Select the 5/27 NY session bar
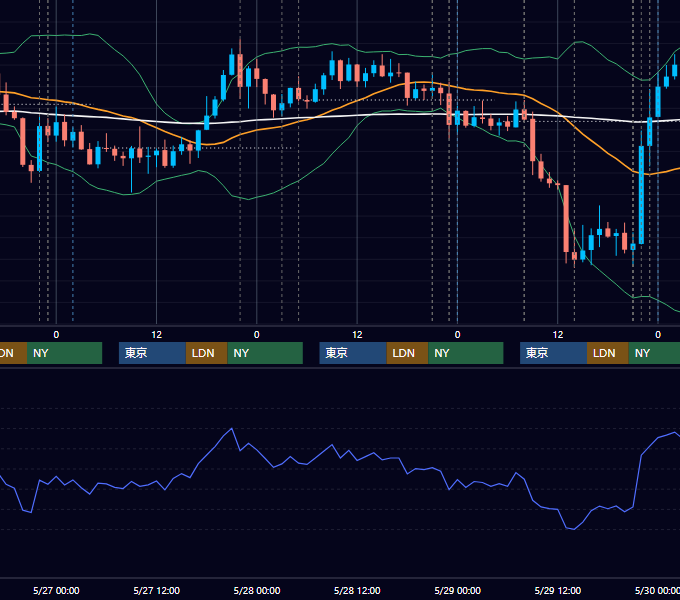 tap(265, 353)
